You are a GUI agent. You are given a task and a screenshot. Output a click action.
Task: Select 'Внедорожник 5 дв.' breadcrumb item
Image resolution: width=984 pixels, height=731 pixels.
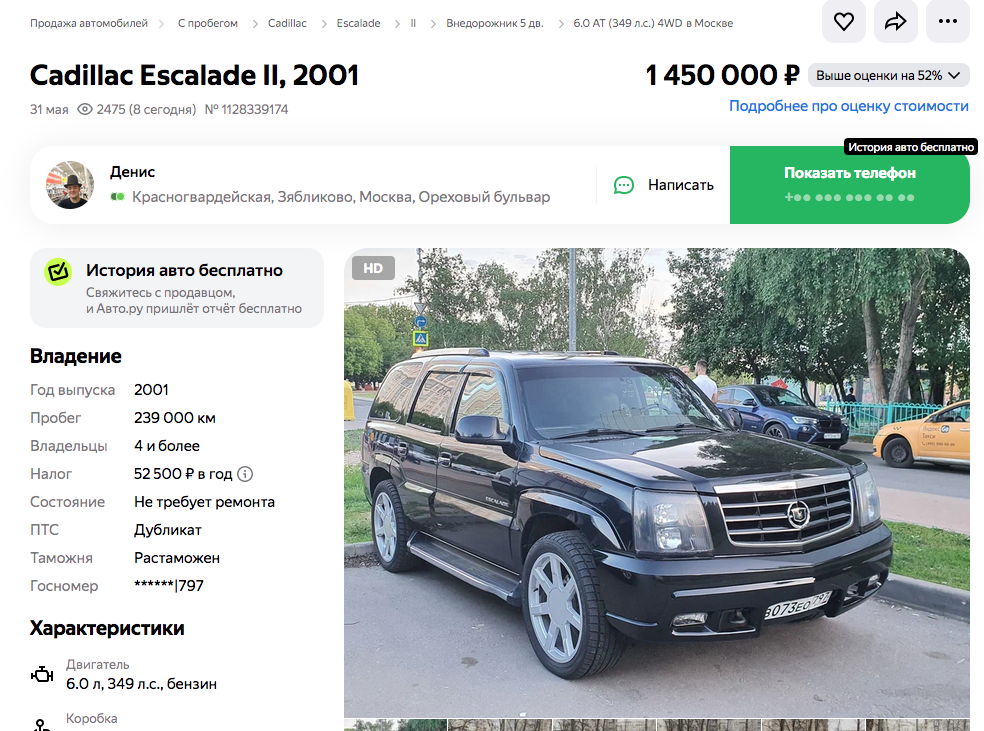click(495, 23)
